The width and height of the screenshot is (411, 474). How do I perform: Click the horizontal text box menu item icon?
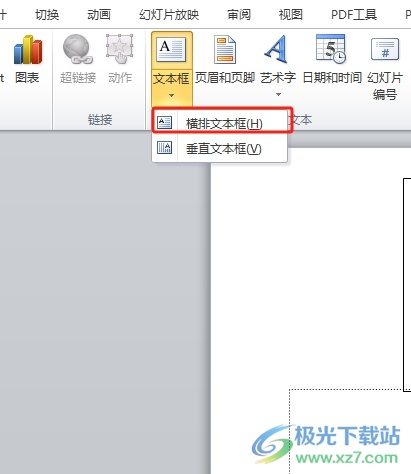coord(164,122)
